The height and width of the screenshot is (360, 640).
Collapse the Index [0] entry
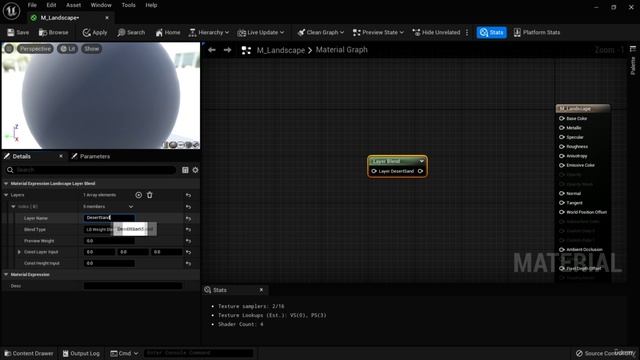click(13, 207)
